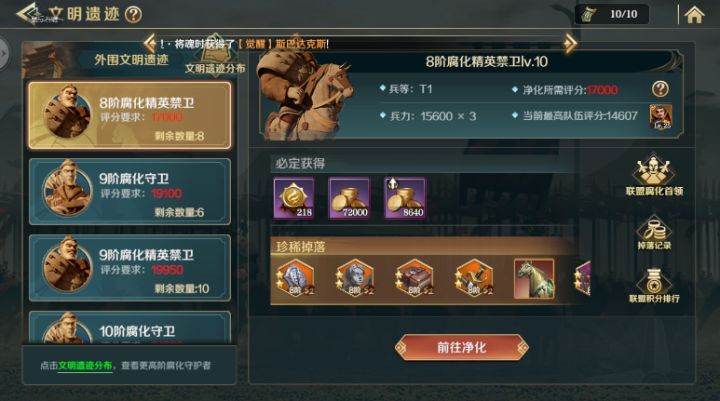Open the 文明遗迹分布 map icon
720x401 pixels.
click(215, 56)
